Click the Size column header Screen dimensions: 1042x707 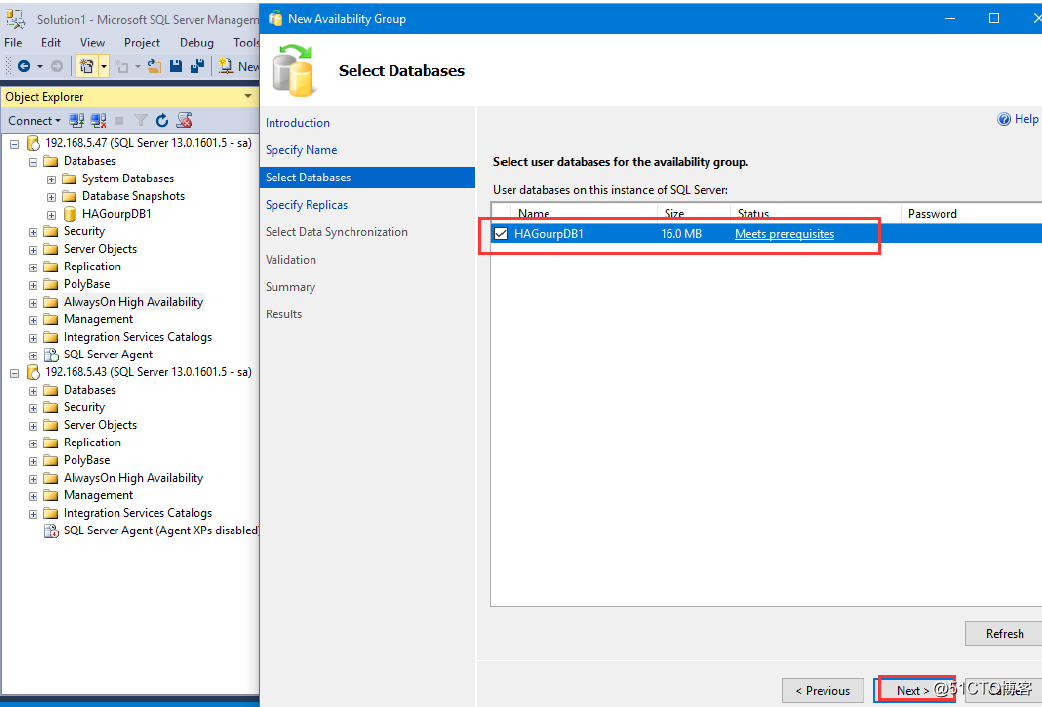[x=694, y=213]
